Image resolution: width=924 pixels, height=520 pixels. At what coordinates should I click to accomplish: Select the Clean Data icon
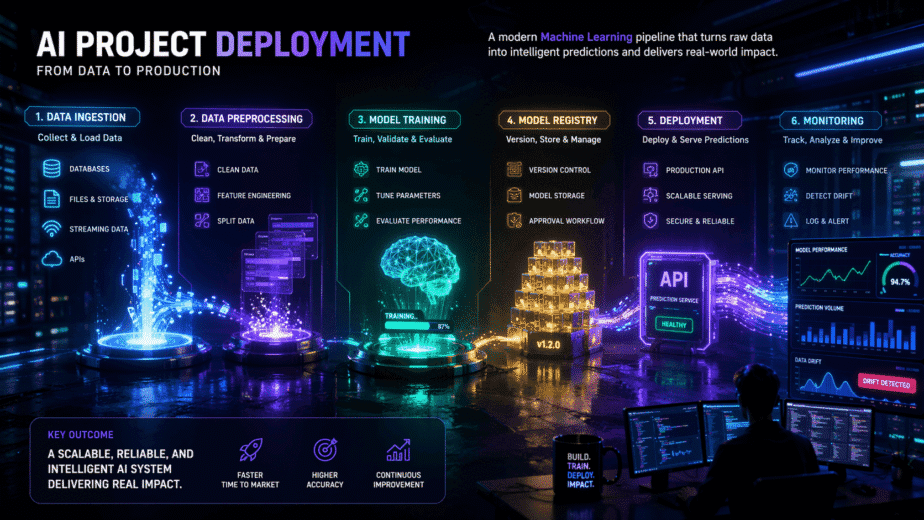pyautogui.click(x=202, y=169)
